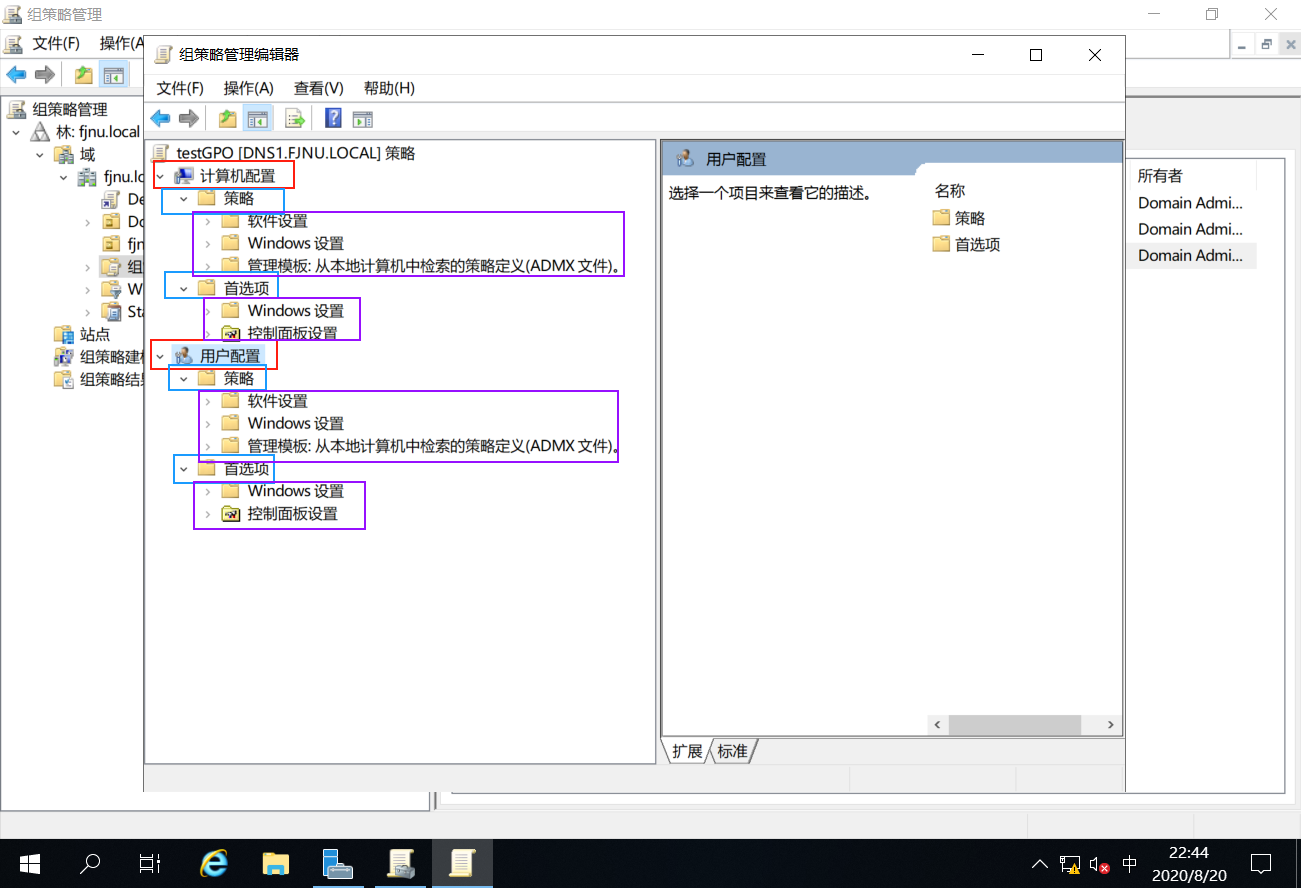
Task: Open 文件(F) menu in 组策略管理 window
Action: pyautogui.click(x=56, y=43)
